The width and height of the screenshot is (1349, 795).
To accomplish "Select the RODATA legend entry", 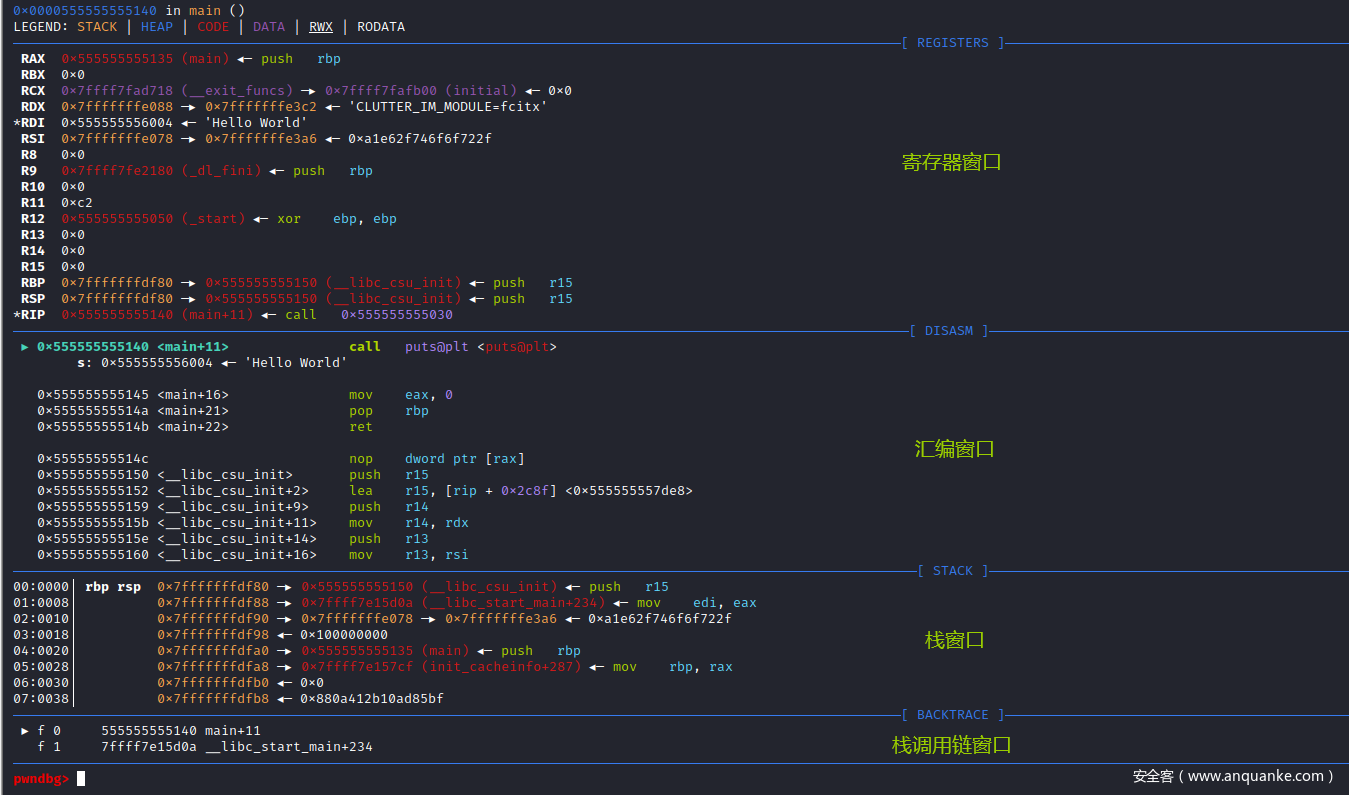I will pyautogui.click(x=381, y=27).
